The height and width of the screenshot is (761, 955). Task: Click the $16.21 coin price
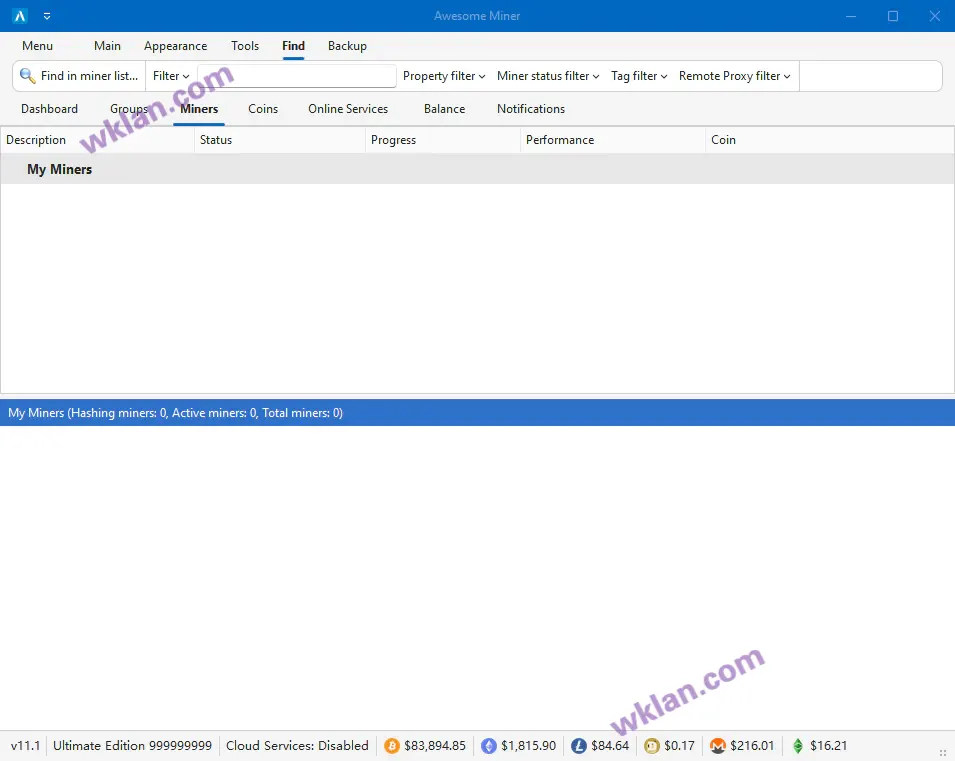[828, 746]
